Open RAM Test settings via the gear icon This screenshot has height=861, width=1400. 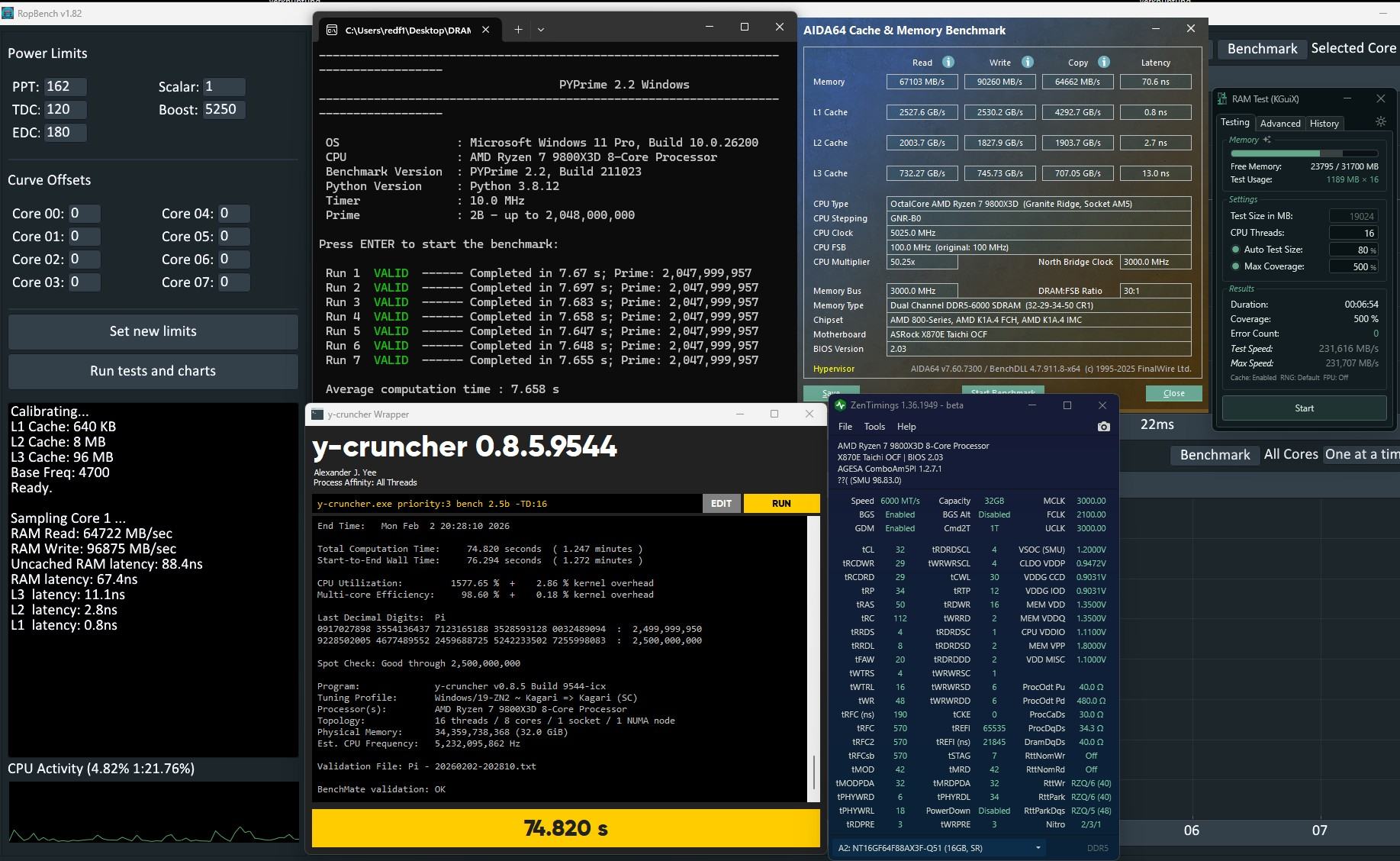[x=1380, y=122]
